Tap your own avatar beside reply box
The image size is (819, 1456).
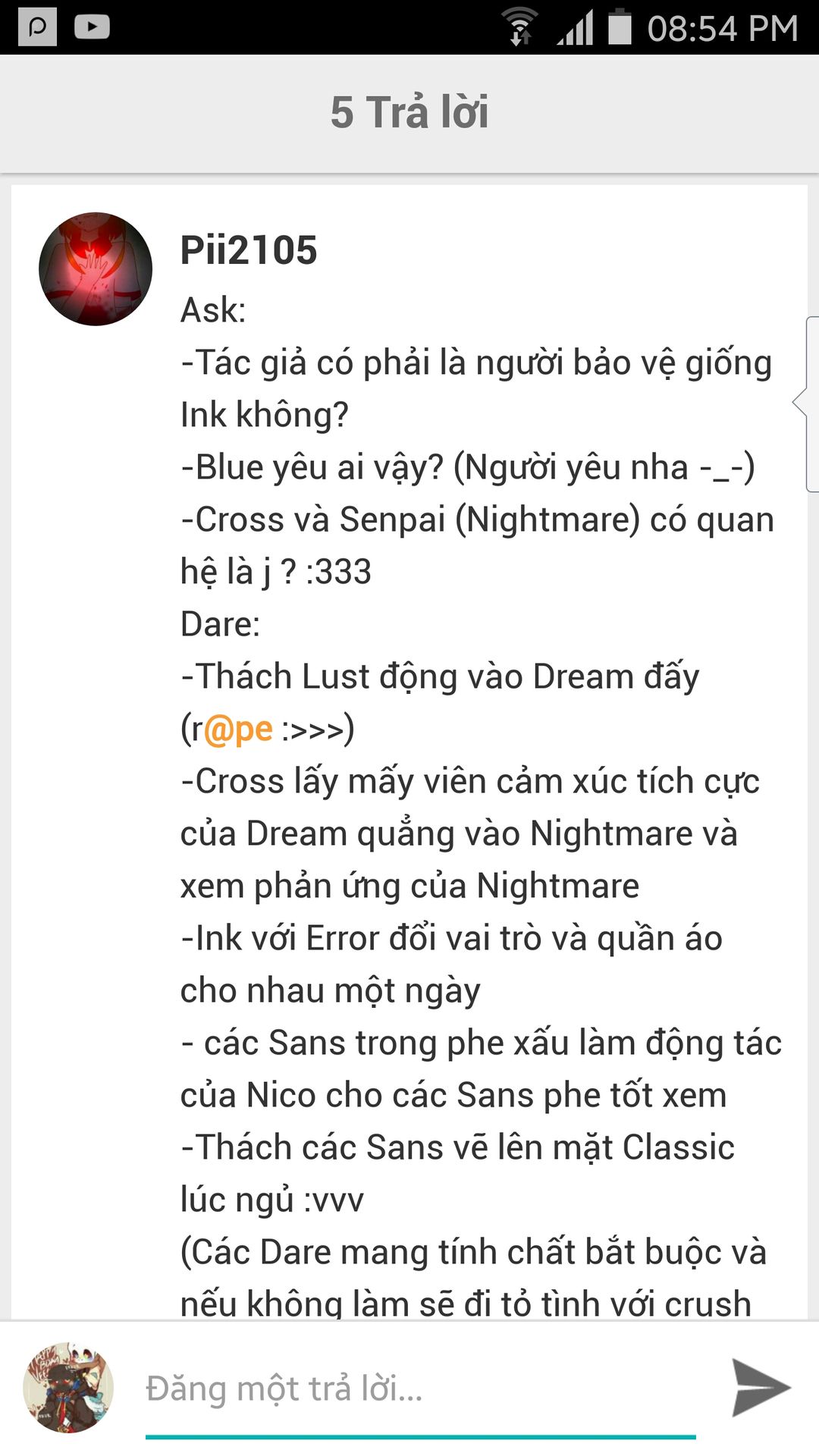coord(68,1388)
